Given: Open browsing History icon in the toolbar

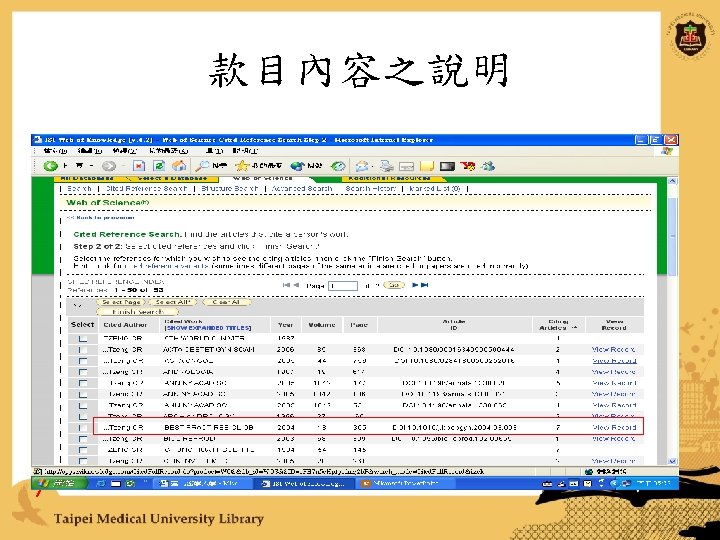Looking at the screenshot, I should click(338, 166).
